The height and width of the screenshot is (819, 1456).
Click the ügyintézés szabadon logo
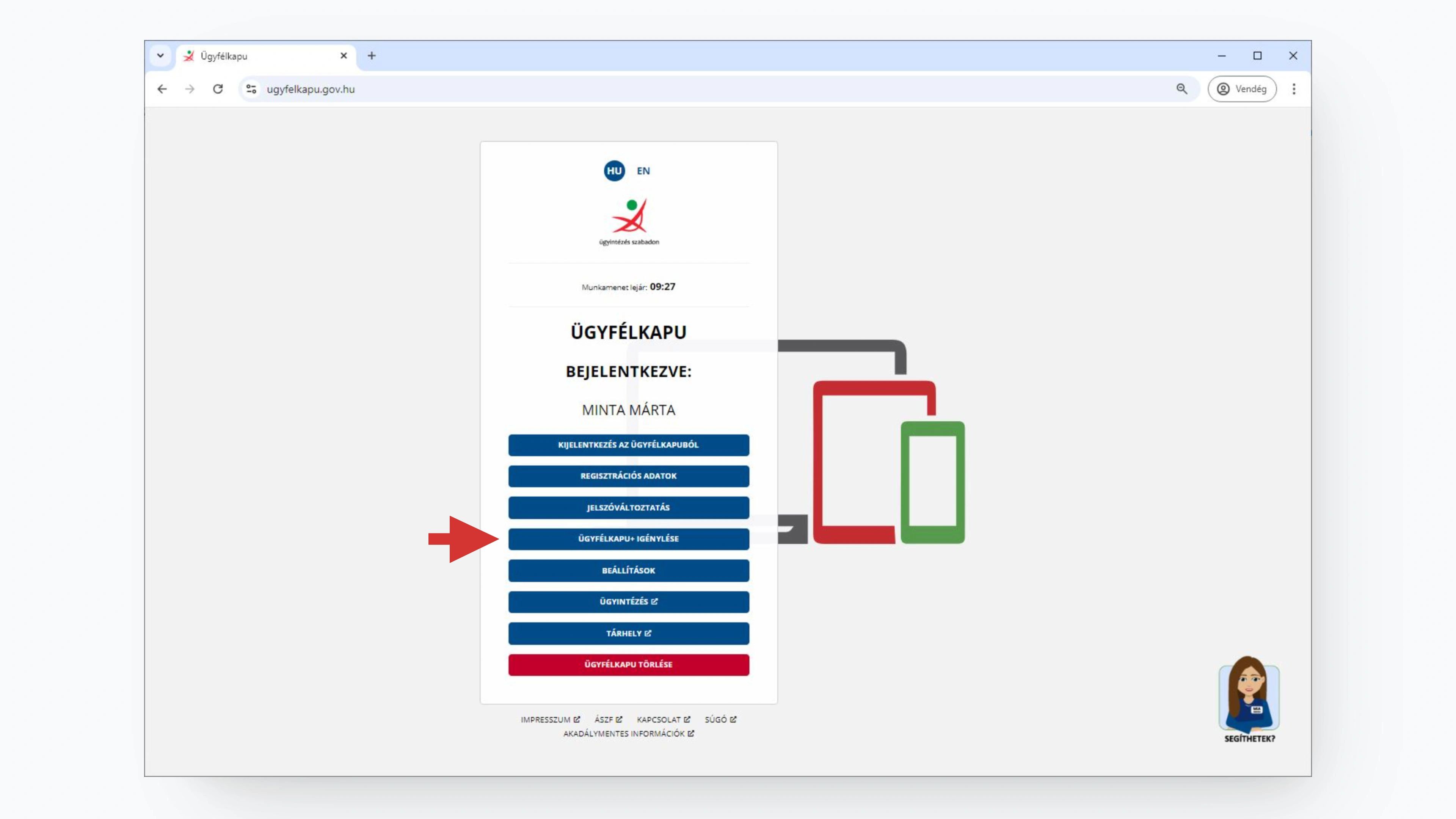tap(629, 221)
